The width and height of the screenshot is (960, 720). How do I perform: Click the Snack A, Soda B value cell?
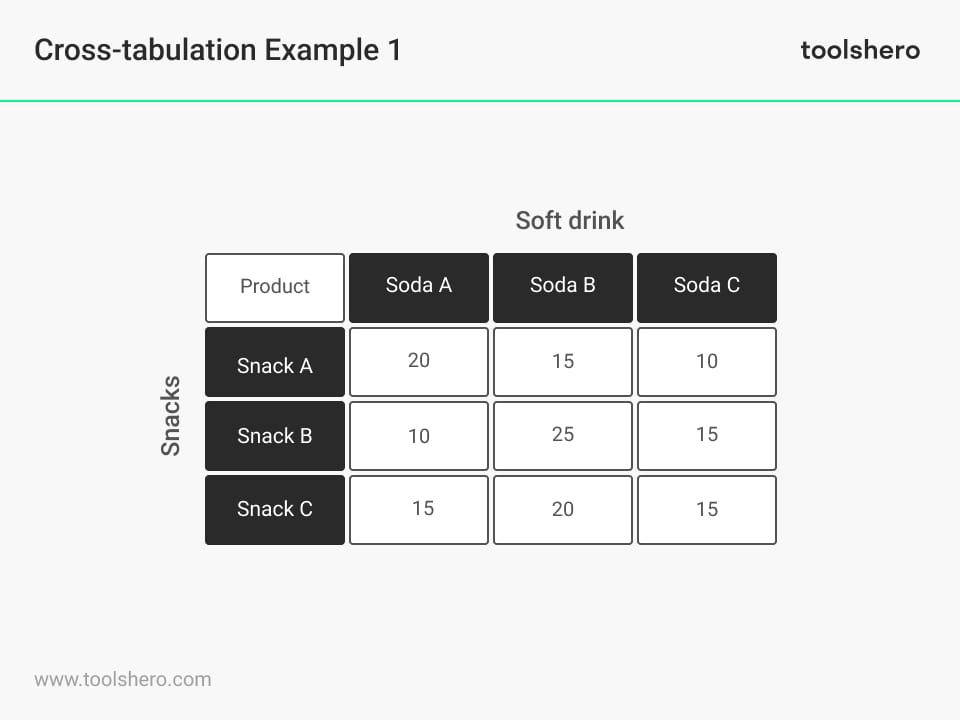[563, 362]
